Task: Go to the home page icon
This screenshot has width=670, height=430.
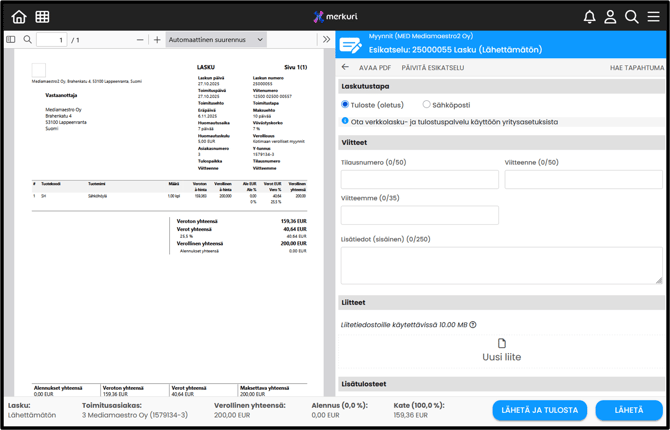Action: [x=19, y=16]
